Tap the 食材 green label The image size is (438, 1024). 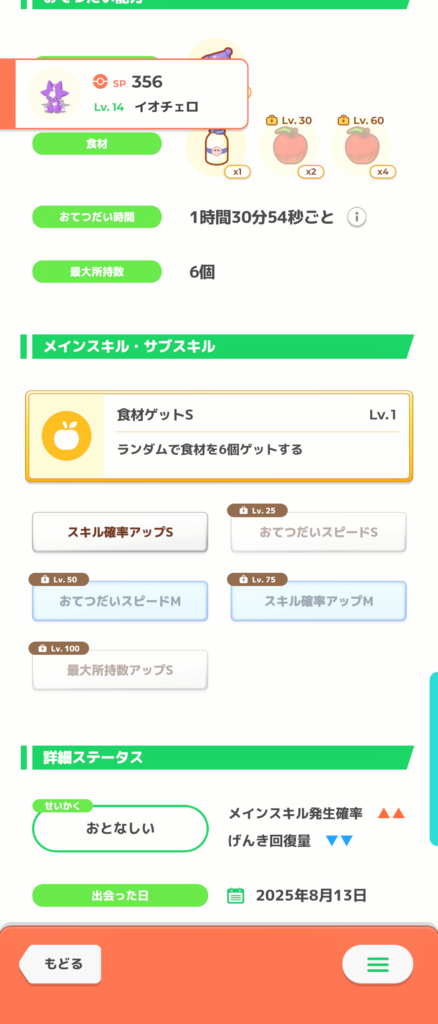tap(97, 144)
